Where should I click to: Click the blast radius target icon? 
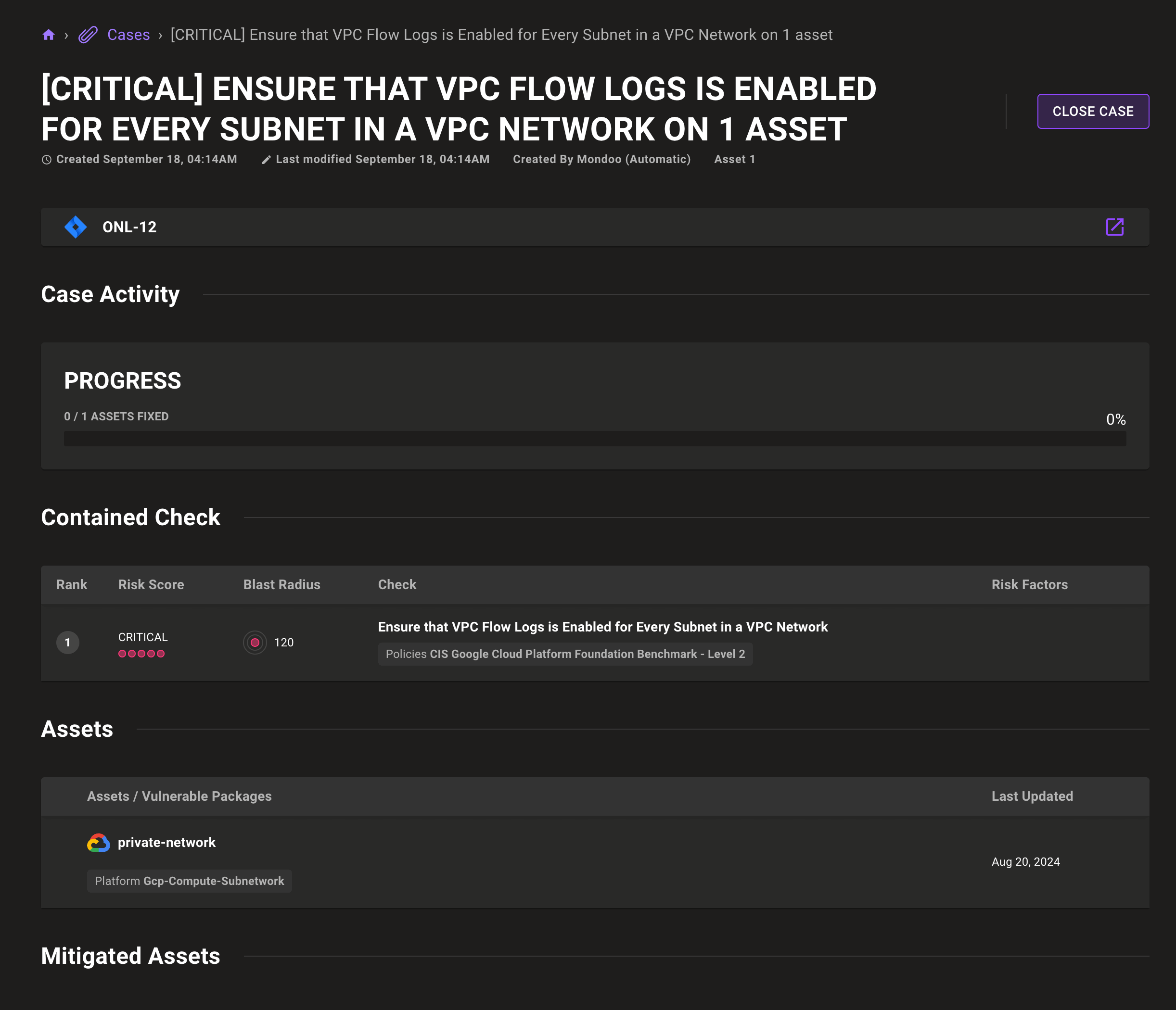[255, 643]
